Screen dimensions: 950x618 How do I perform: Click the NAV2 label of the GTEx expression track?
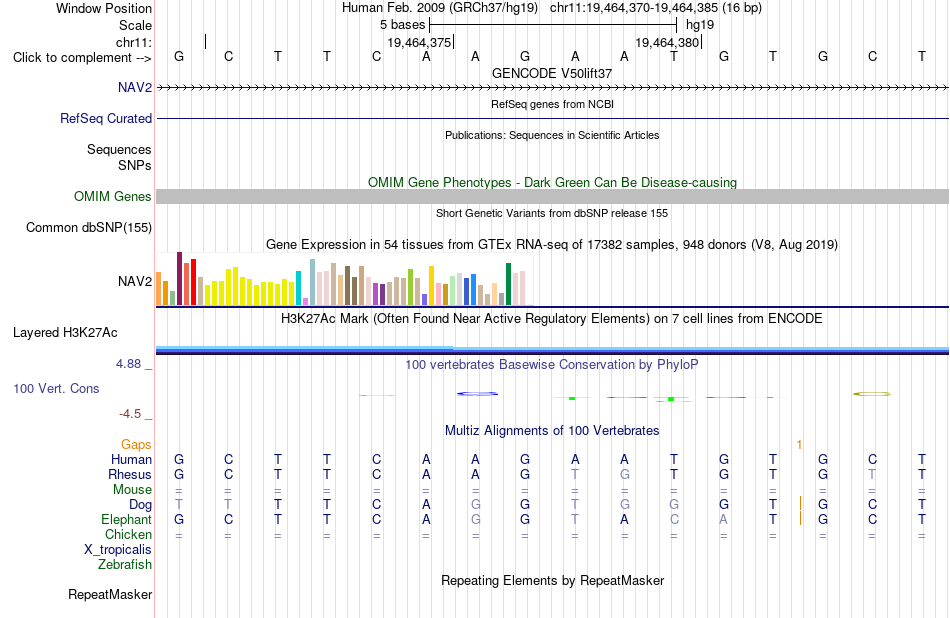[x=135, y=281]
